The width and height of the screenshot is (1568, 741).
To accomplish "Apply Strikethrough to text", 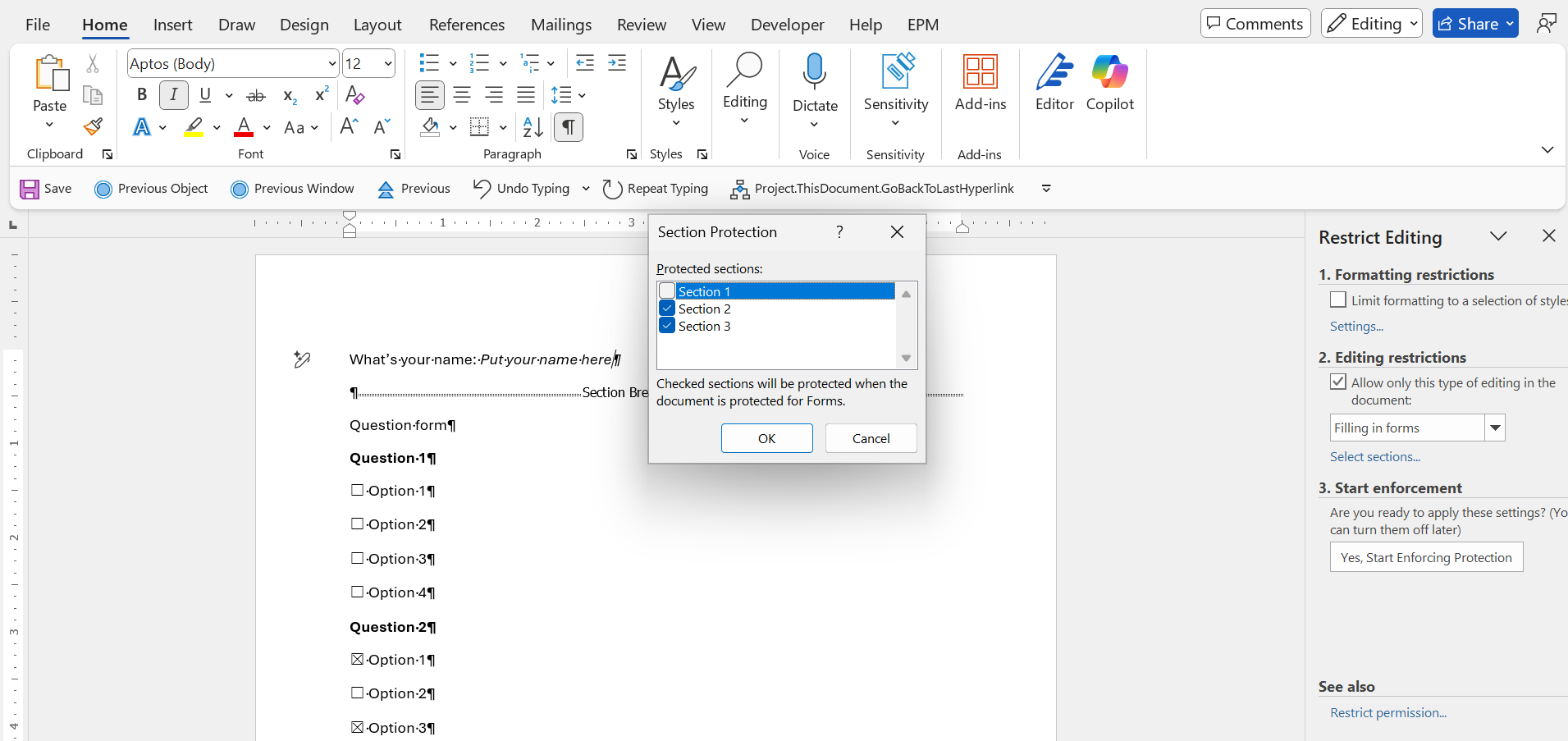I will 256,95.
